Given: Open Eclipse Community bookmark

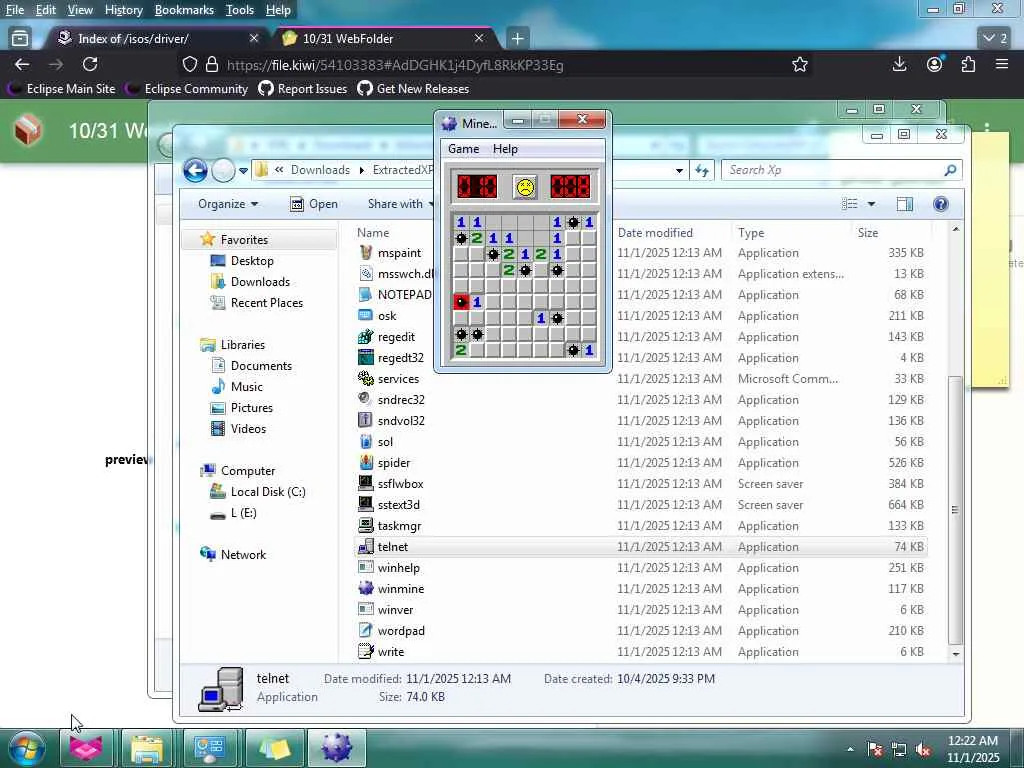Looking at the screenshot, I should pyautogui.click(x=188, y=89).
